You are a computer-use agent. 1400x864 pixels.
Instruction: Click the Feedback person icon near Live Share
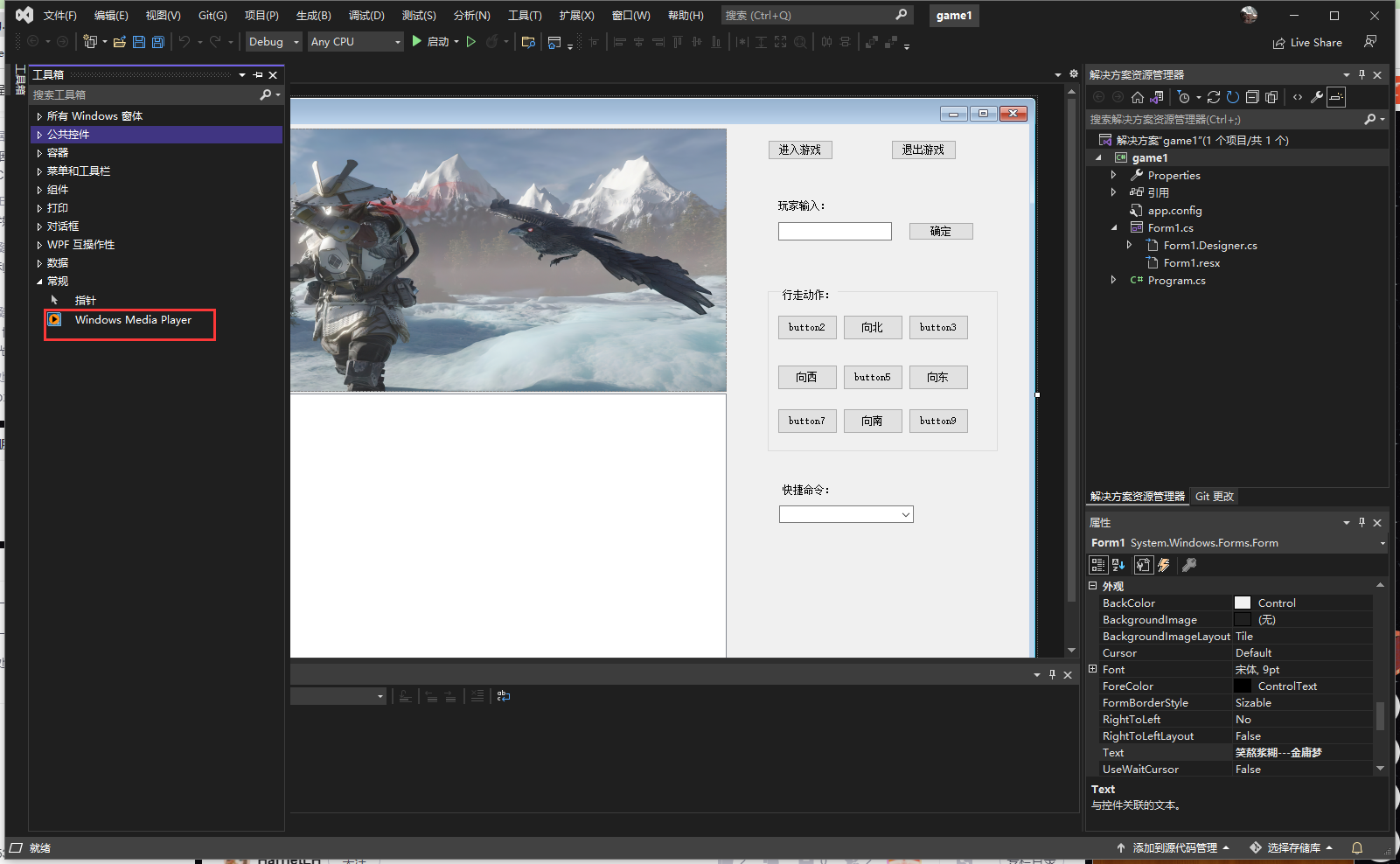[1370, 42]
